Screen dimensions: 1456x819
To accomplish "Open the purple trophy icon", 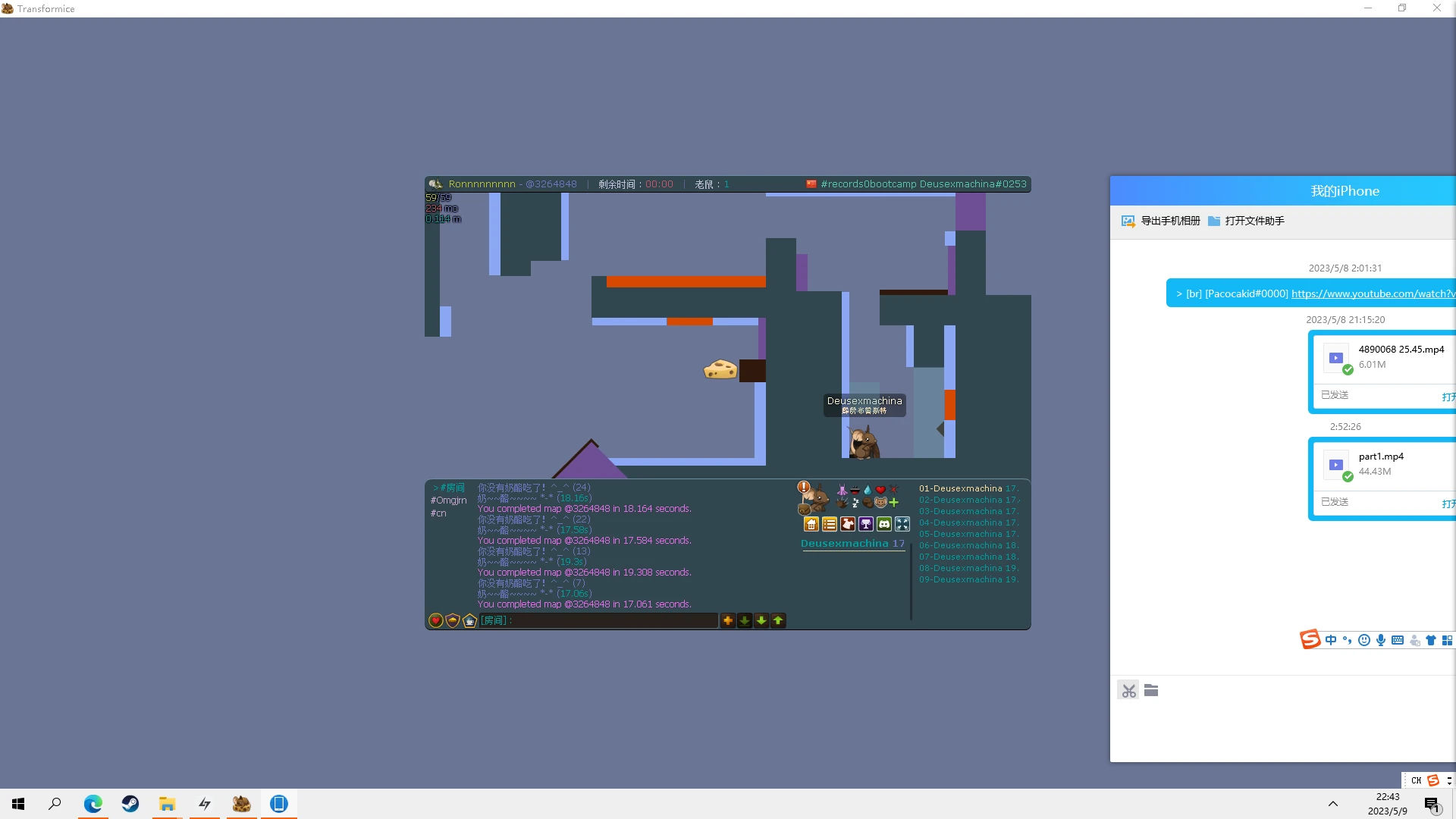I will tap(866, 524).
